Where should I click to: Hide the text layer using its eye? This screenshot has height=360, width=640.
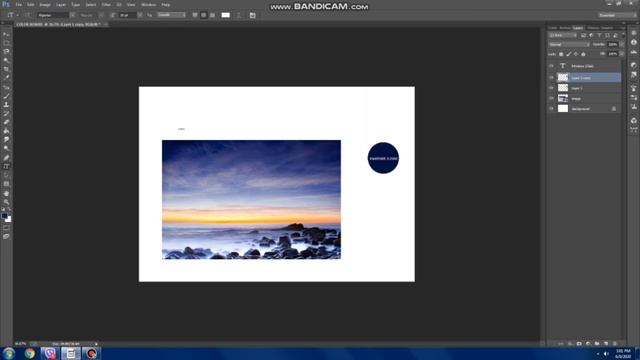(x=551, y=66)
